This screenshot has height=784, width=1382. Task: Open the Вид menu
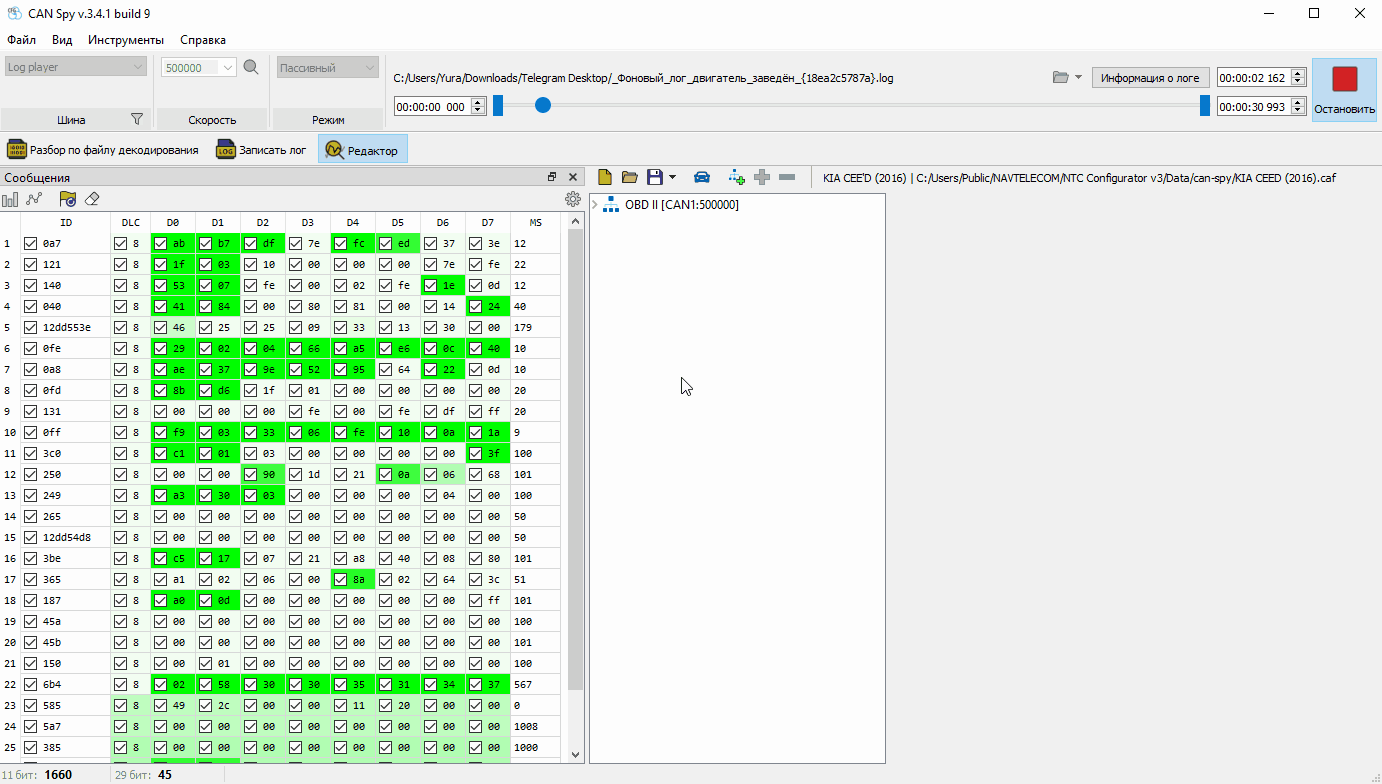click(x=62, y=40)
